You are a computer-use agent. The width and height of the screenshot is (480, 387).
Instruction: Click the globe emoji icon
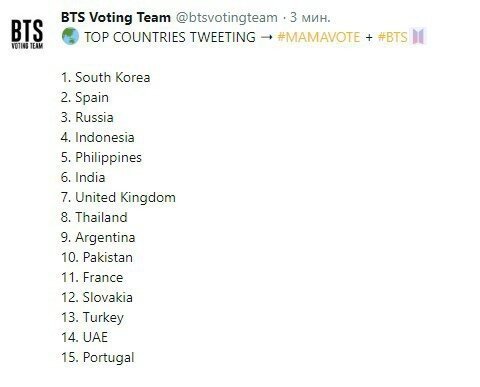coord(70,36)
